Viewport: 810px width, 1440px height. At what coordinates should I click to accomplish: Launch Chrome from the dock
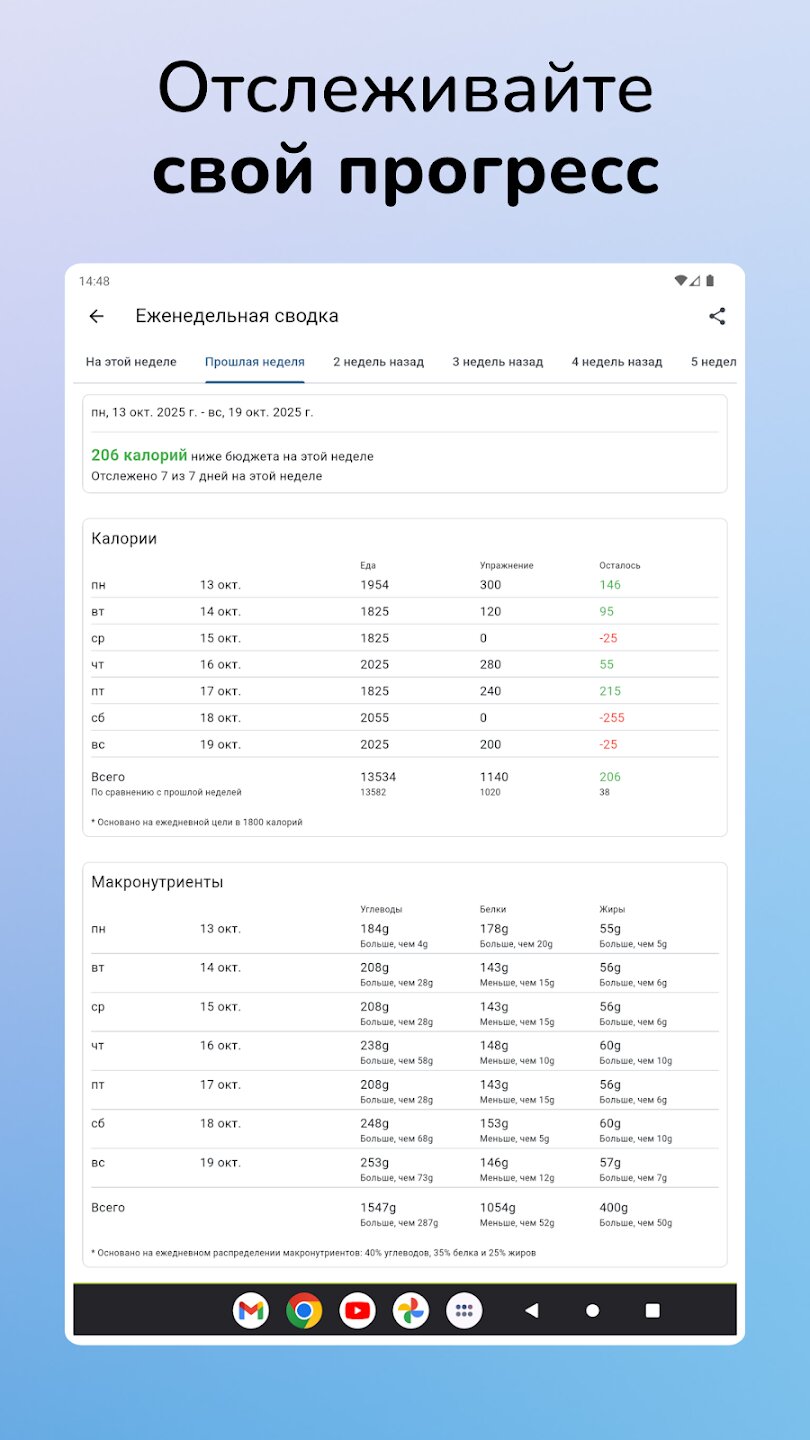[x=304, y=1310]
